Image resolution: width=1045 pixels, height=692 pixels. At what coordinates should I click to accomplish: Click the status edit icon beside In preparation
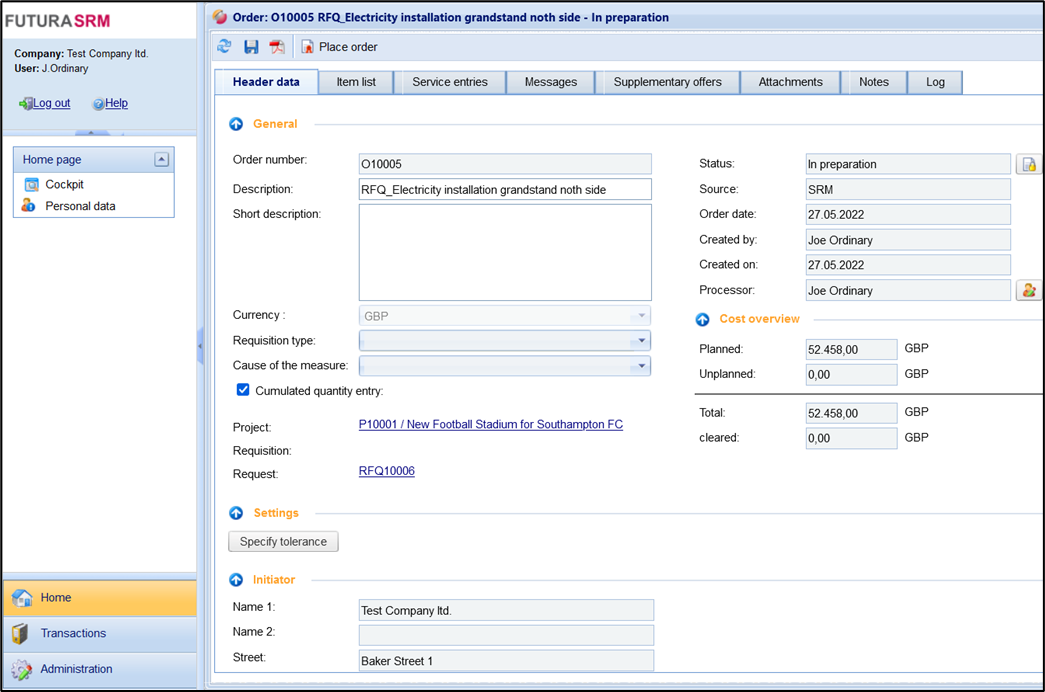coord(1028,164)
